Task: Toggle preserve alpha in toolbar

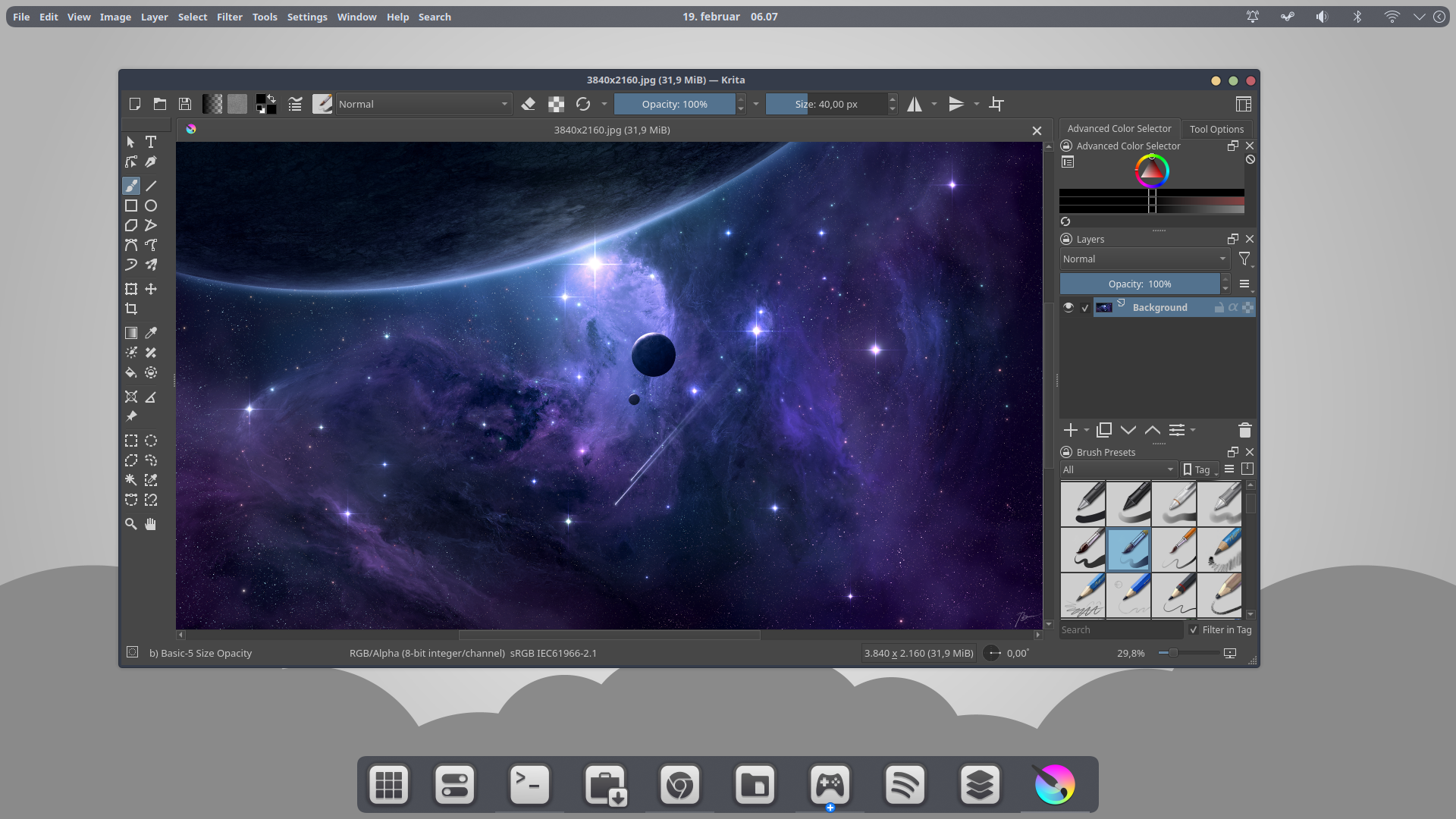Action: click(x=556, y=104)
